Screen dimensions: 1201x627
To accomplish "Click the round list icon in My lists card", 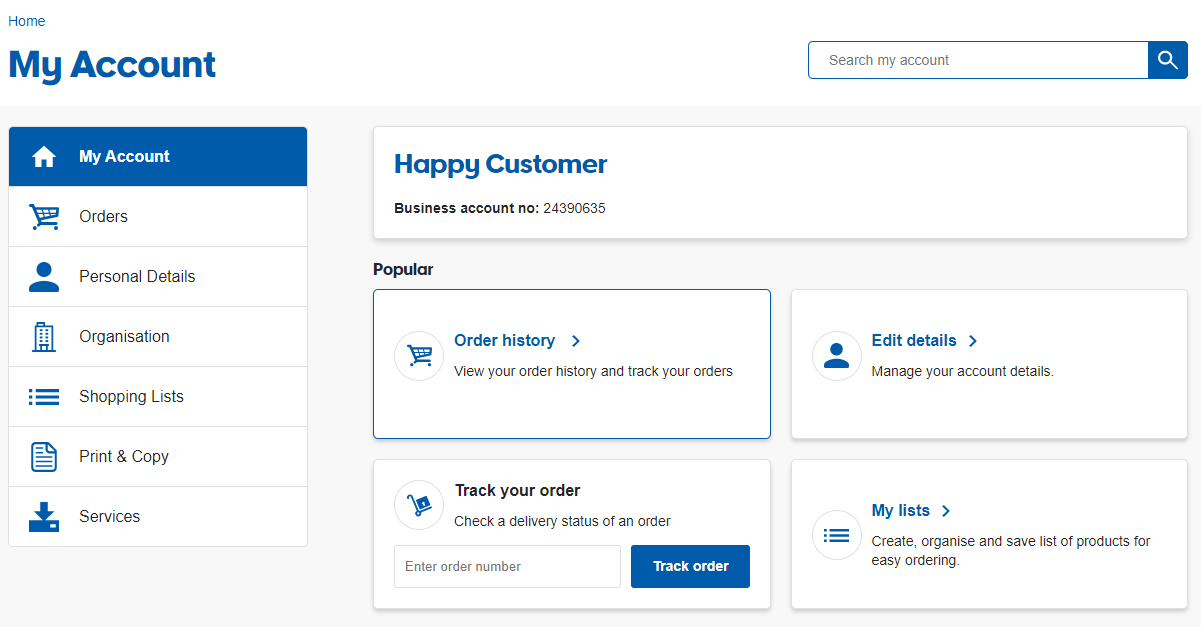I will coord(836,535).
